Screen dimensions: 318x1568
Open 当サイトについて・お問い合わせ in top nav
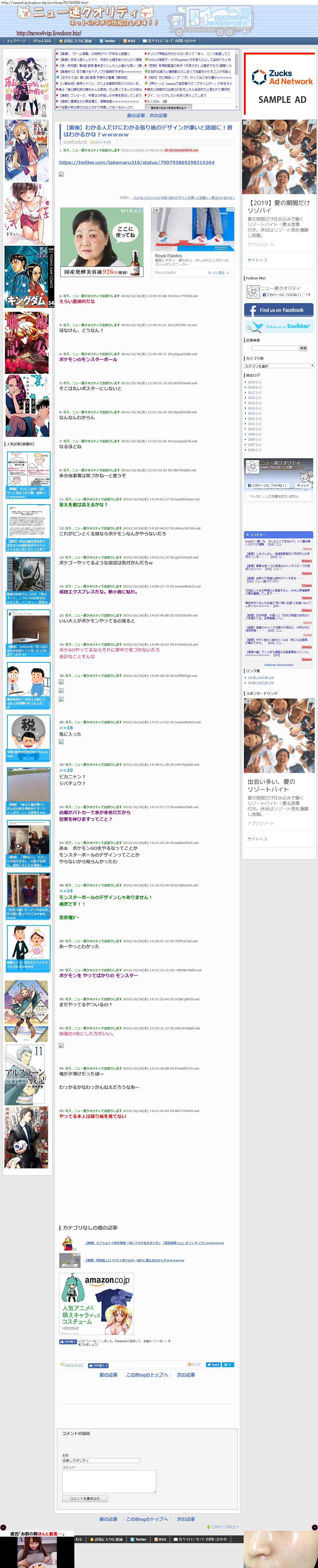click(x=169, y=41)
